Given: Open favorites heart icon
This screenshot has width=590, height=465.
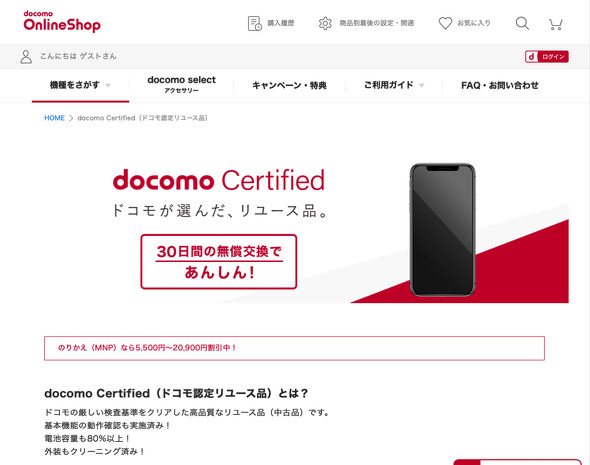Looking at the screenshot, I should click(445, 23).
